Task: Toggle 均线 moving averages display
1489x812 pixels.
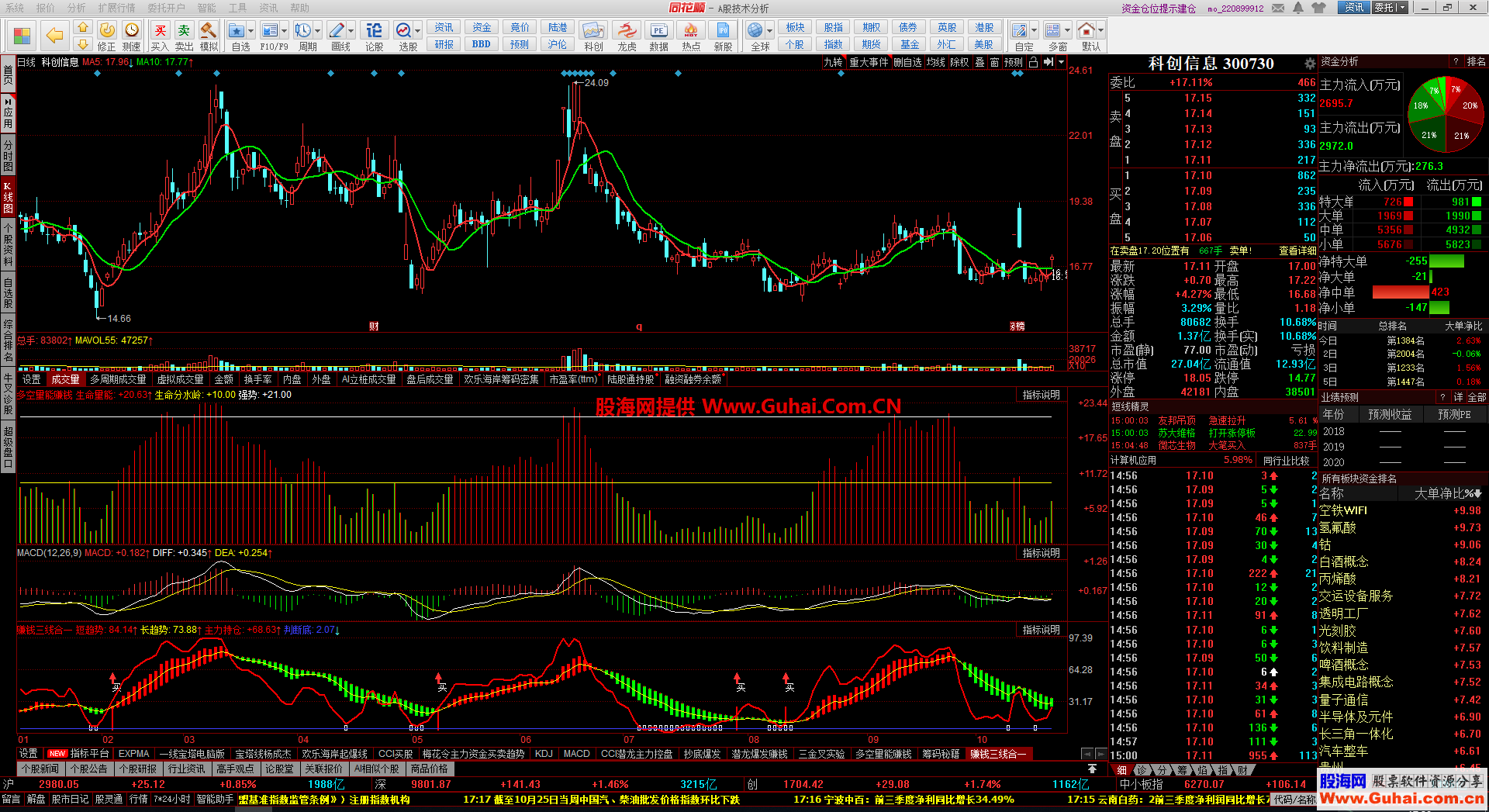Action: coord(936,62)
